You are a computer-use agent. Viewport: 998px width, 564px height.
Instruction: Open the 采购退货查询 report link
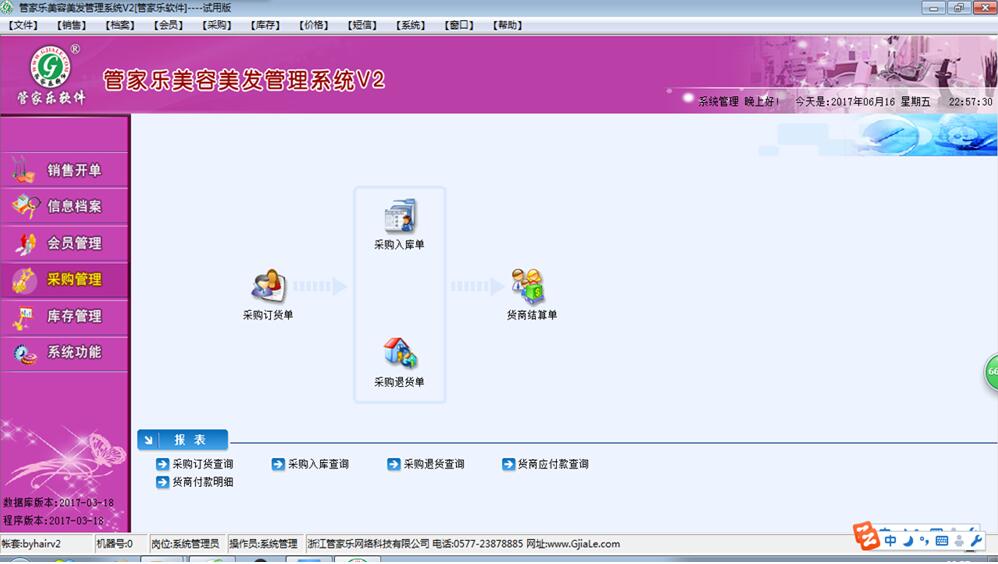(x=426, y=464)
